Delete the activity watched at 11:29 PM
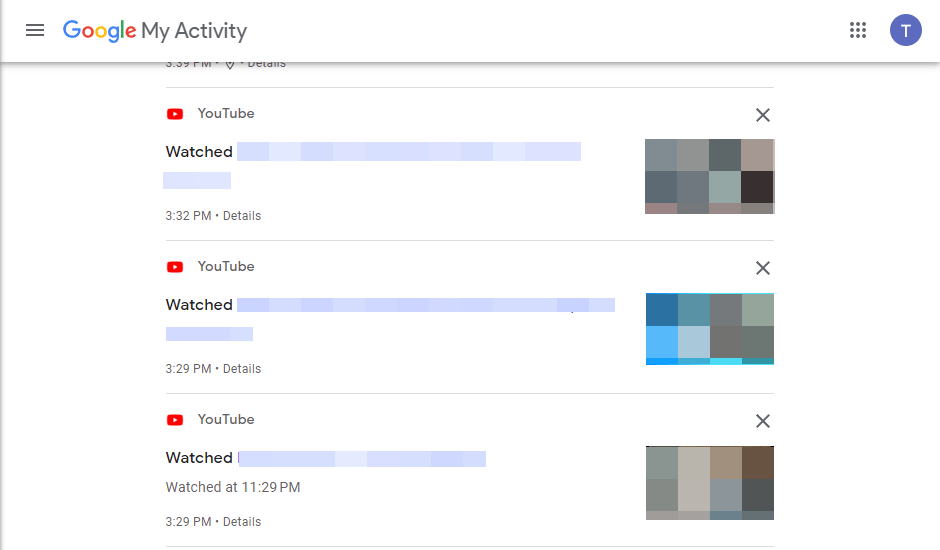940x550 pixels. (763, 420)
